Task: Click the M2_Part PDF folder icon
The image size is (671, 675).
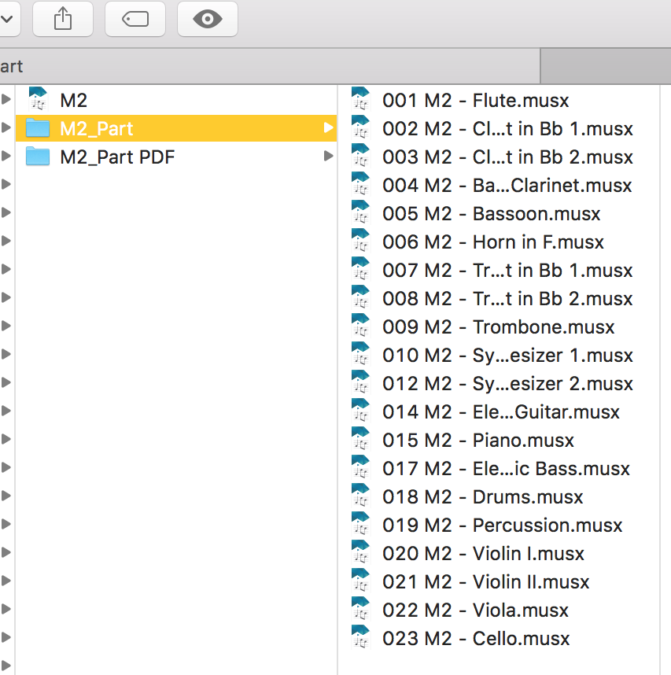Action: click(x=38, y=156)
